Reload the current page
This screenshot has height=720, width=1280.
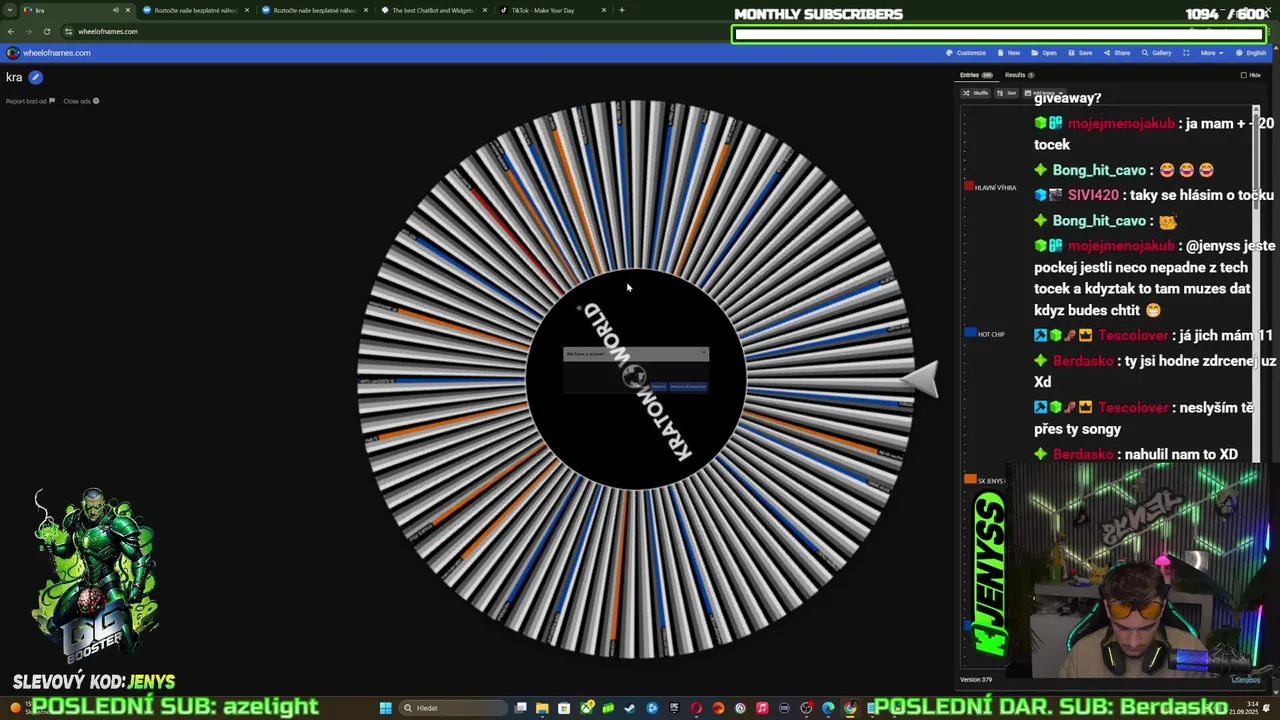(46, 31)
